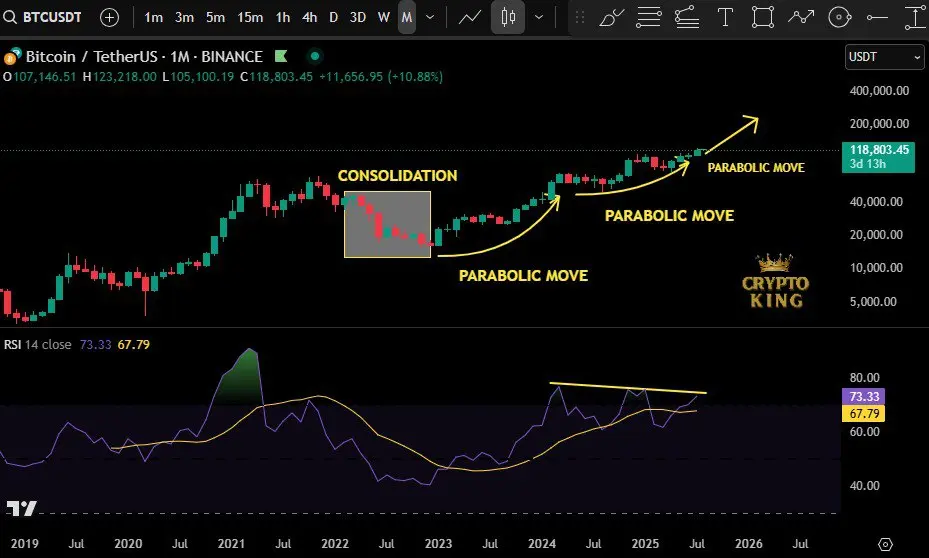Select the brush drawing tool

pyautogui.click(x=612, y=17)
